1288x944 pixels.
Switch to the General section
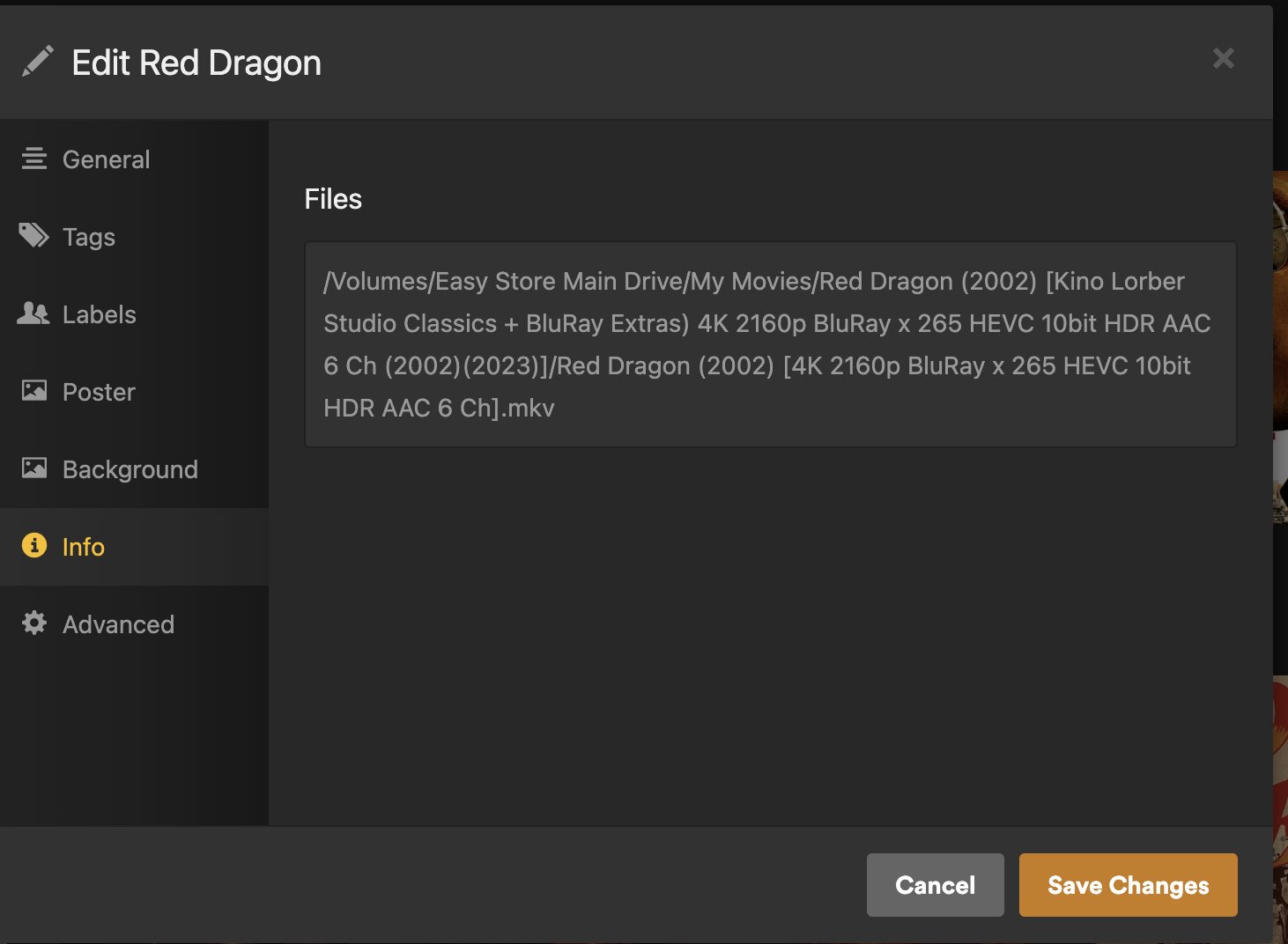click(x=106, y=159)
